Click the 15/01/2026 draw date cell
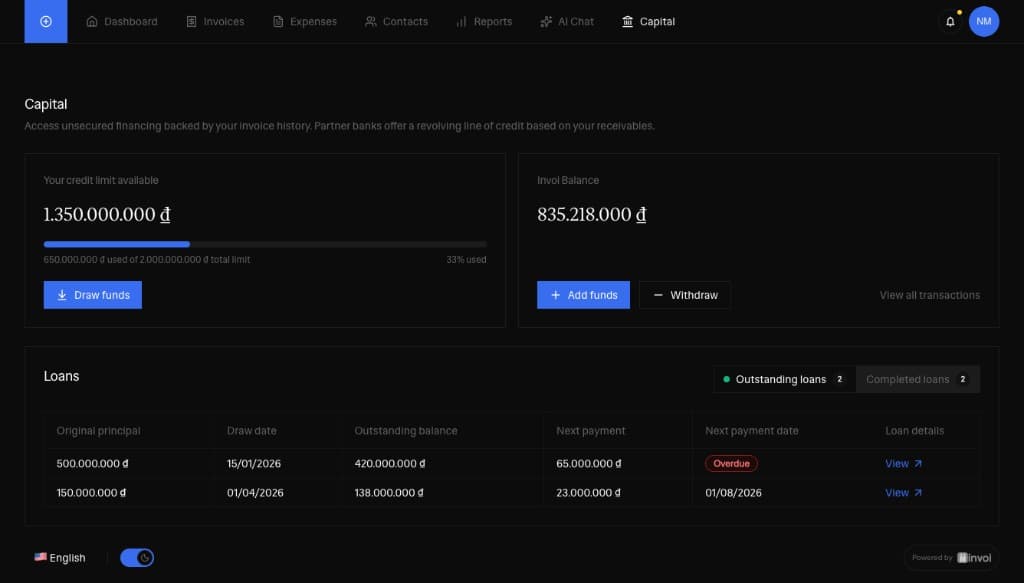 tap(254, 464)
